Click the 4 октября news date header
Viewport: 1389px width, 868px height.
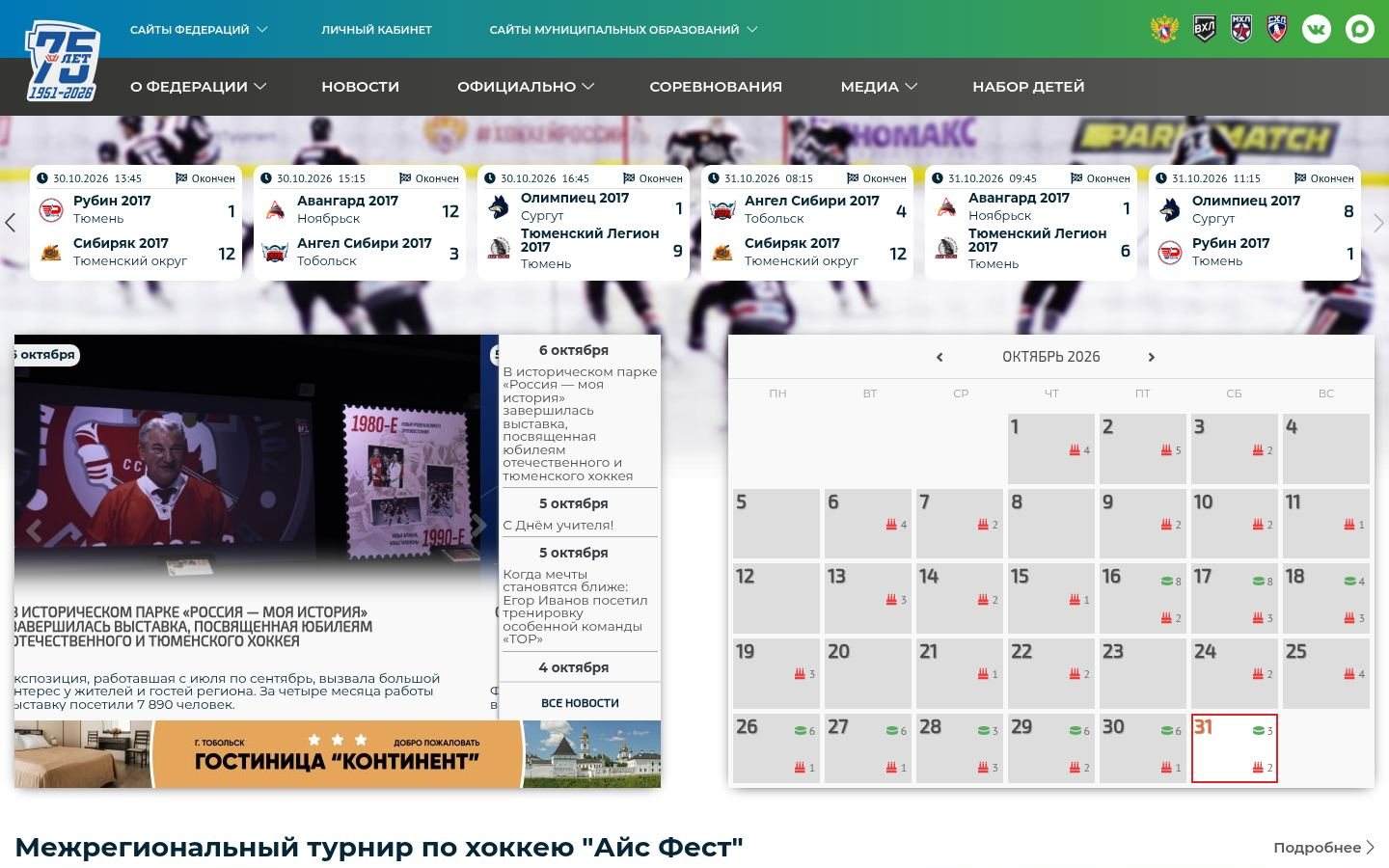[573, 667]
